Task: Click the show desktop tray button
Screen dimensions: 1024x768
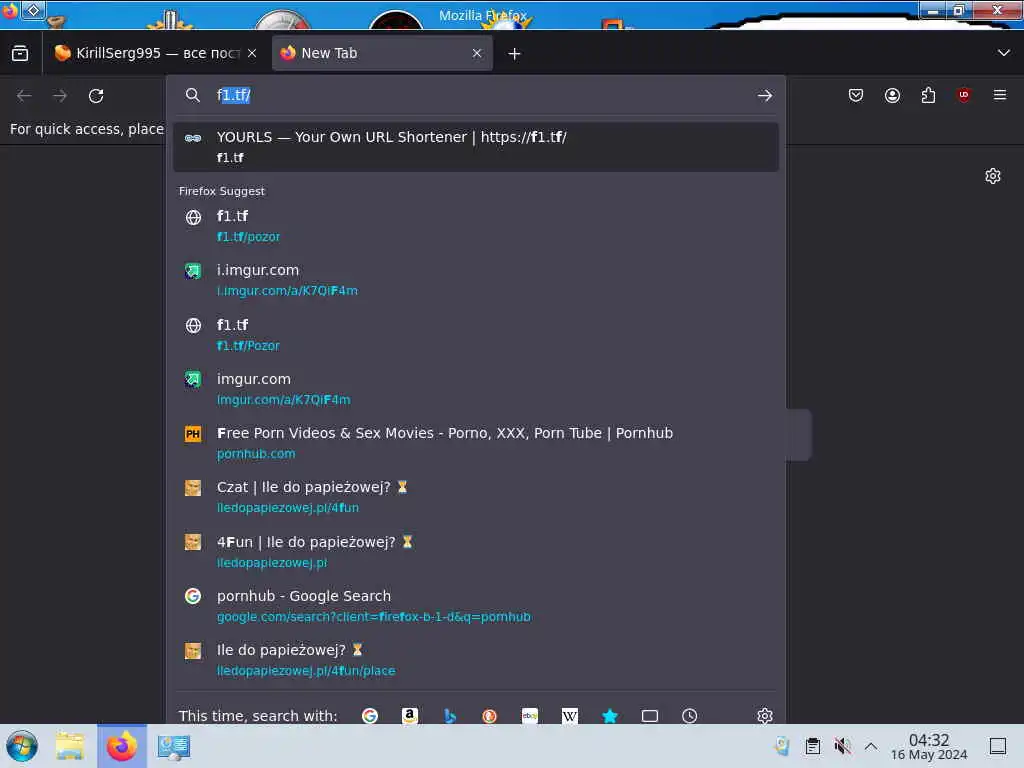Action: click(x=998, y=745)
